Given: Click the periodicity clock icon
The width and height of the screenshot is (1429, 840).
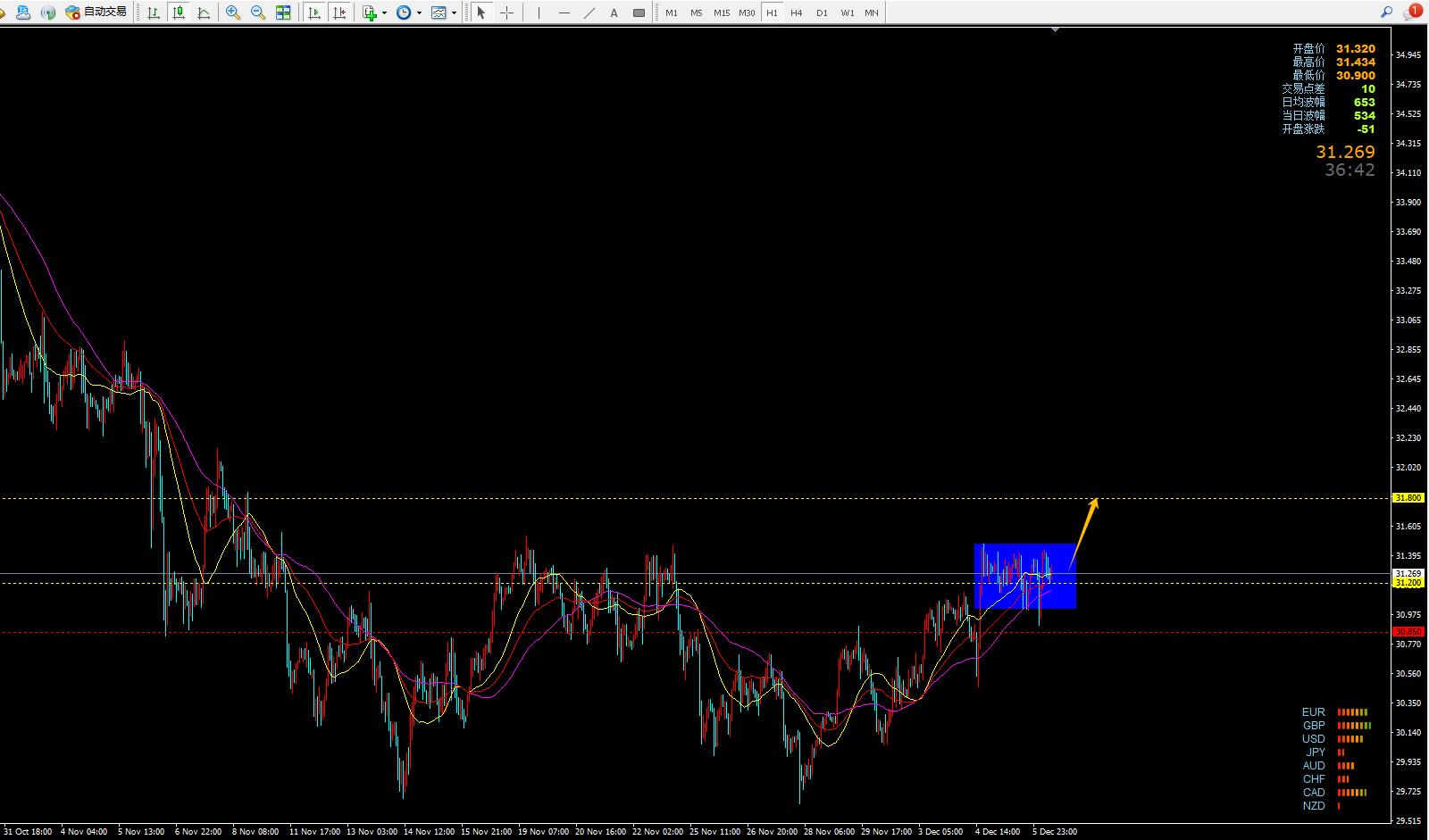Looking at the screenshot, I should point(404,12).
